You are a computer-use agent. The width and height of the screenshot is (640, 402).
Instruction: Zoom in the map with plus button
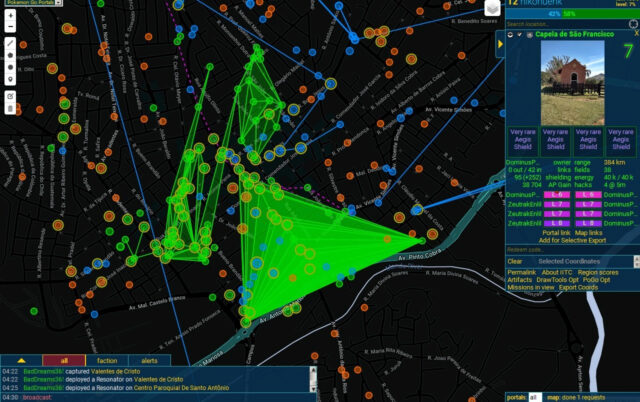11,15
